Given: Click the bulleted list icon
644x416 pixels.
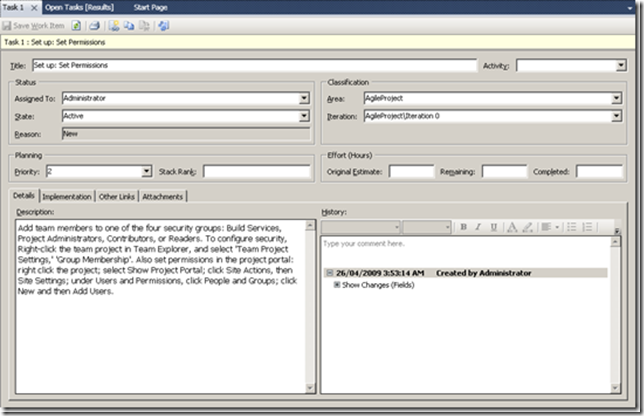Looking at the screenshot, I should coord(572,227).
